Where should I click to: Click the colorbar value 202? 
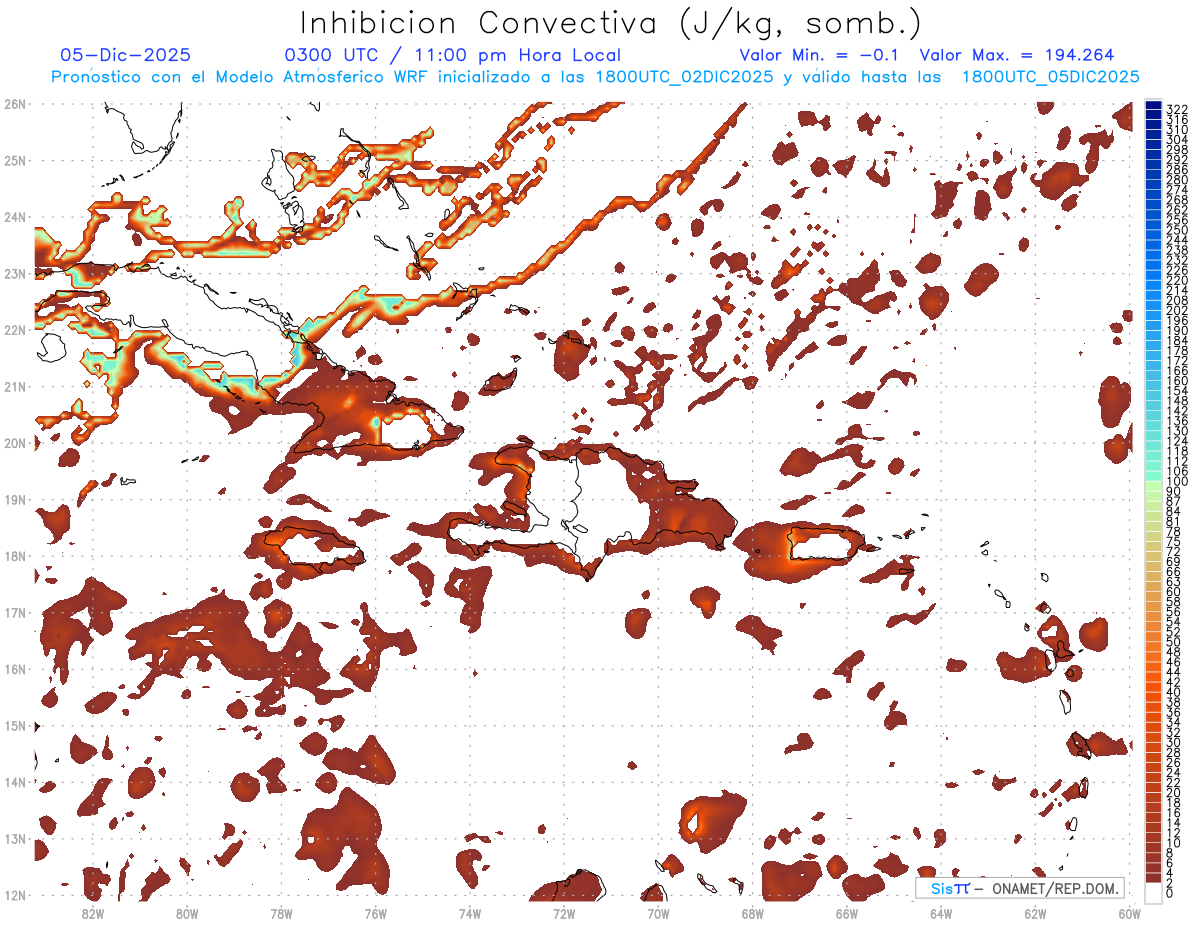[x=1177, y=311]
